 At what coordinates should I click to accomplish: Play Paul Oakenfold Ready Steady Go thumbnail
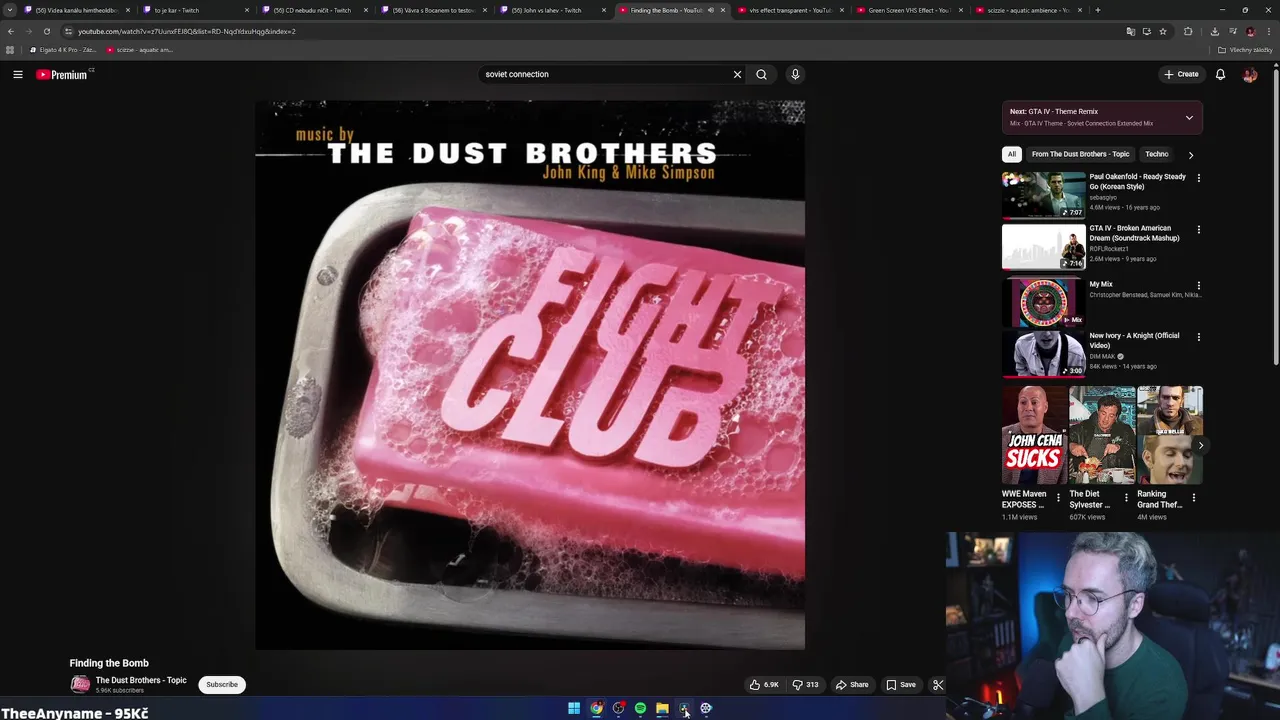point(1043,194)
